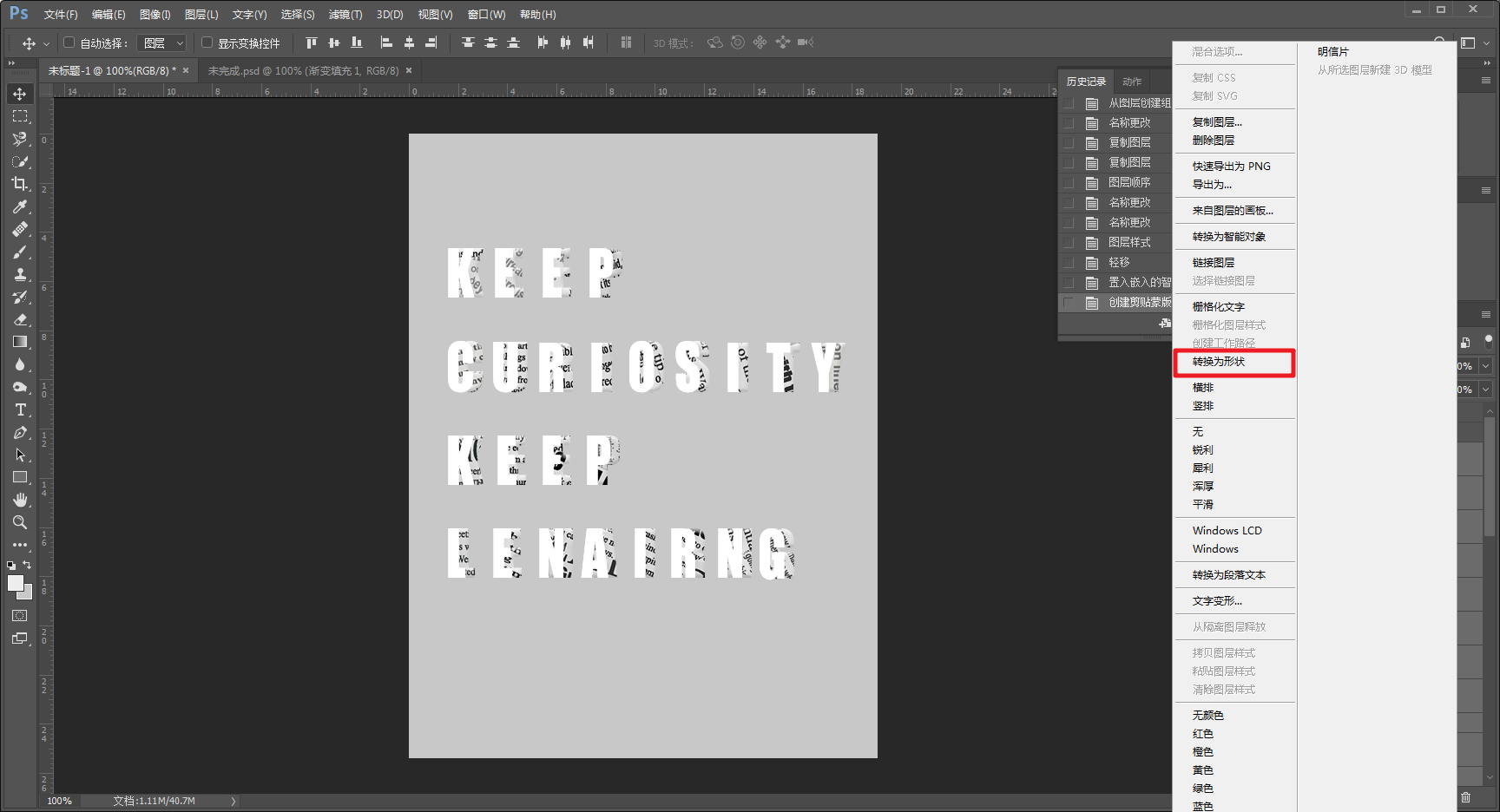Enable the 自动选择 checkbox

69,43
